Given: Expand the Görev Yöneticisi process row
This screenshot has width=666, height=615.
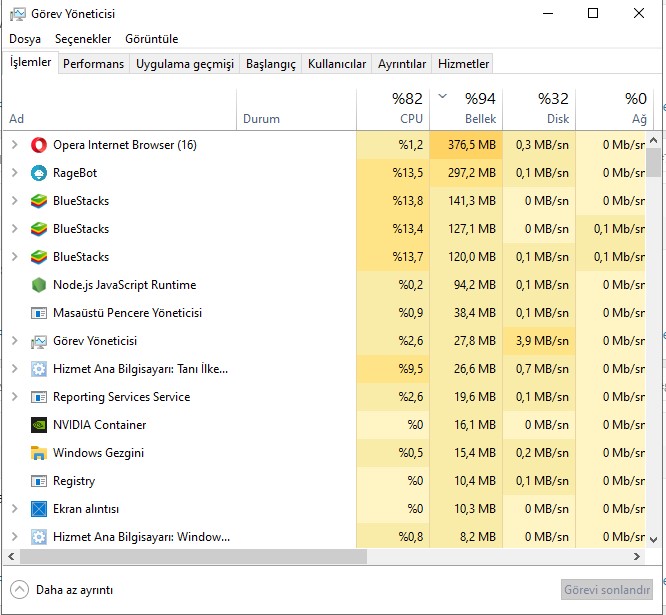Looking at the screenshot, I should pos(14,341).
